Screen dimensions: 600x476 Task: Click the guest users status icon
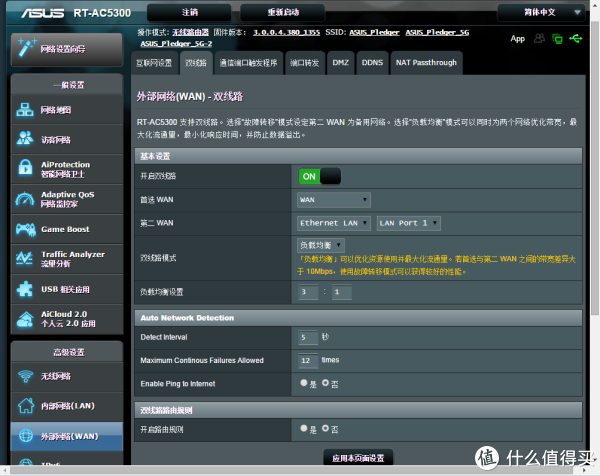click(x=540, y=38)
